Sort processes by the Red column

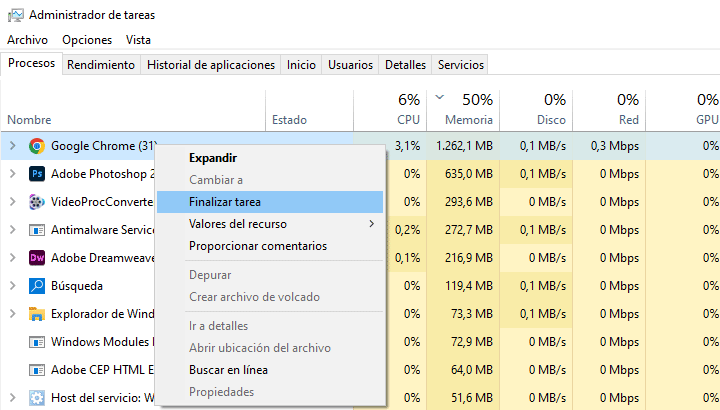click(x=609, y=110)
